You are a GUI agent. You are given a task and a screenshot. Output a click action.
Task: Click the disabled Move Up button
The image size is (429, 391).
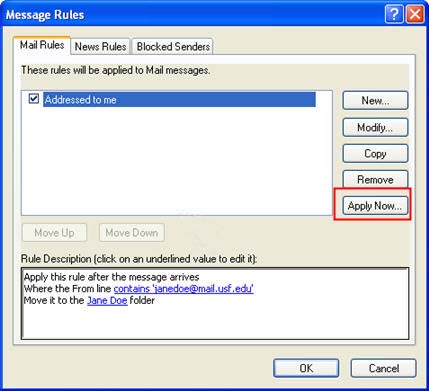54,232
